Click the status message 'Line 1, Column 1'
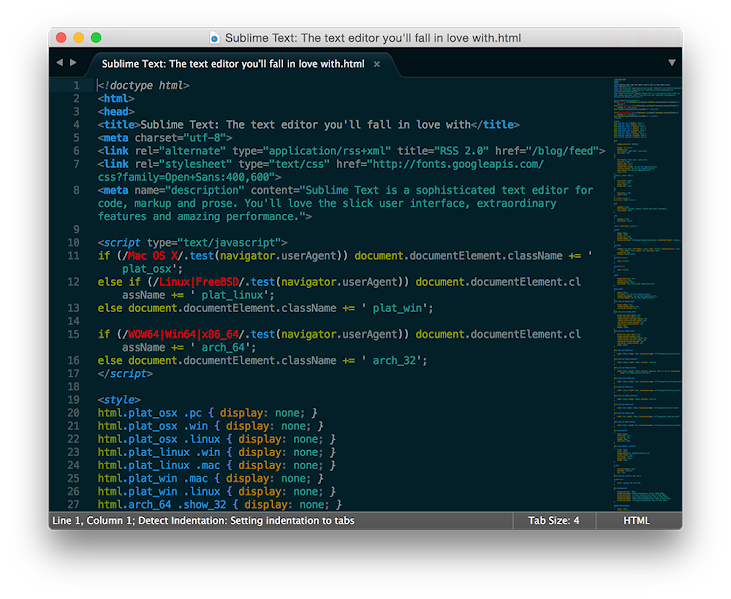 click(93, 520)
